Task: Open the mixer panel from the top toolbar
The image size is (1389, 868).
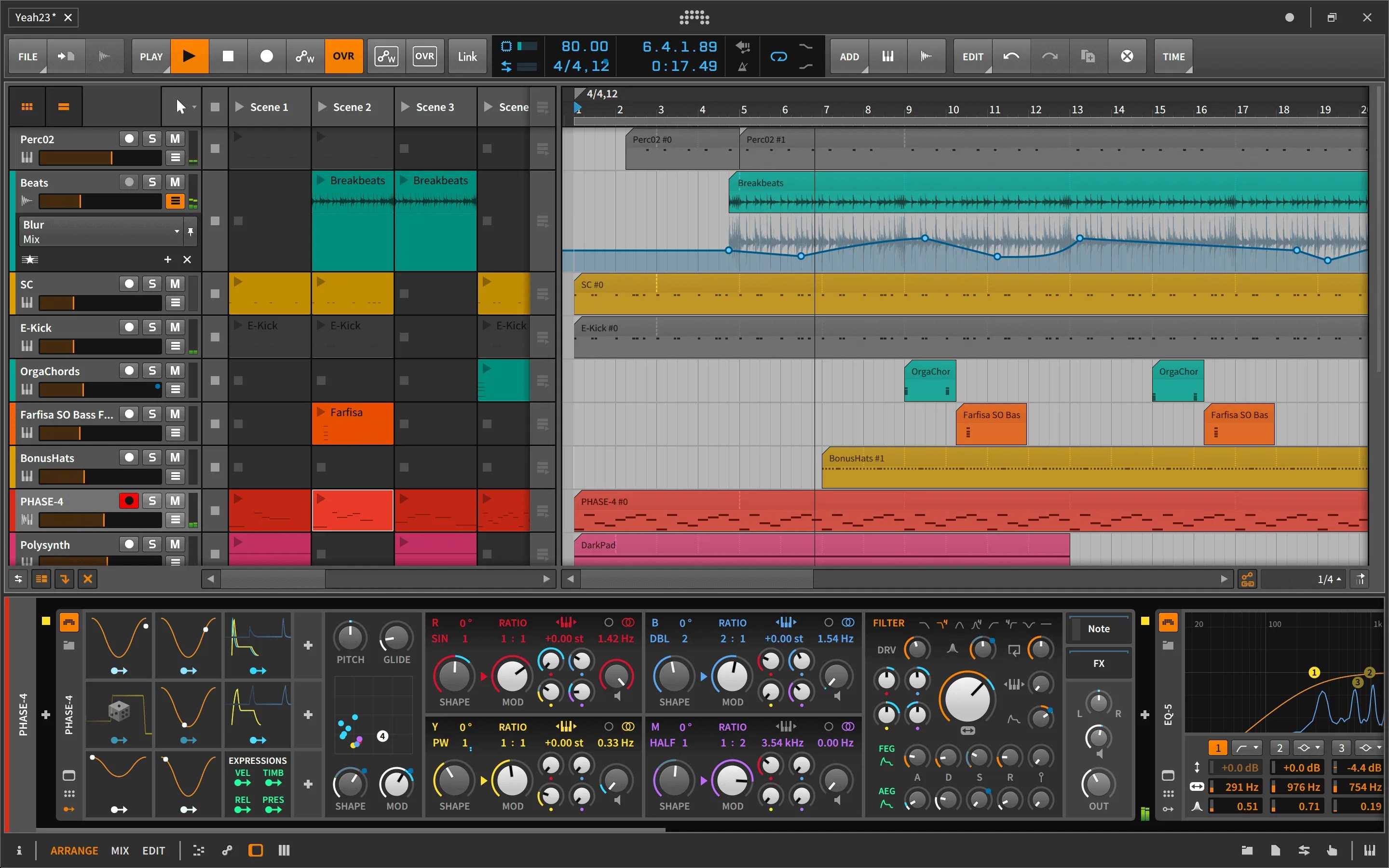Action: coord(887,56)
